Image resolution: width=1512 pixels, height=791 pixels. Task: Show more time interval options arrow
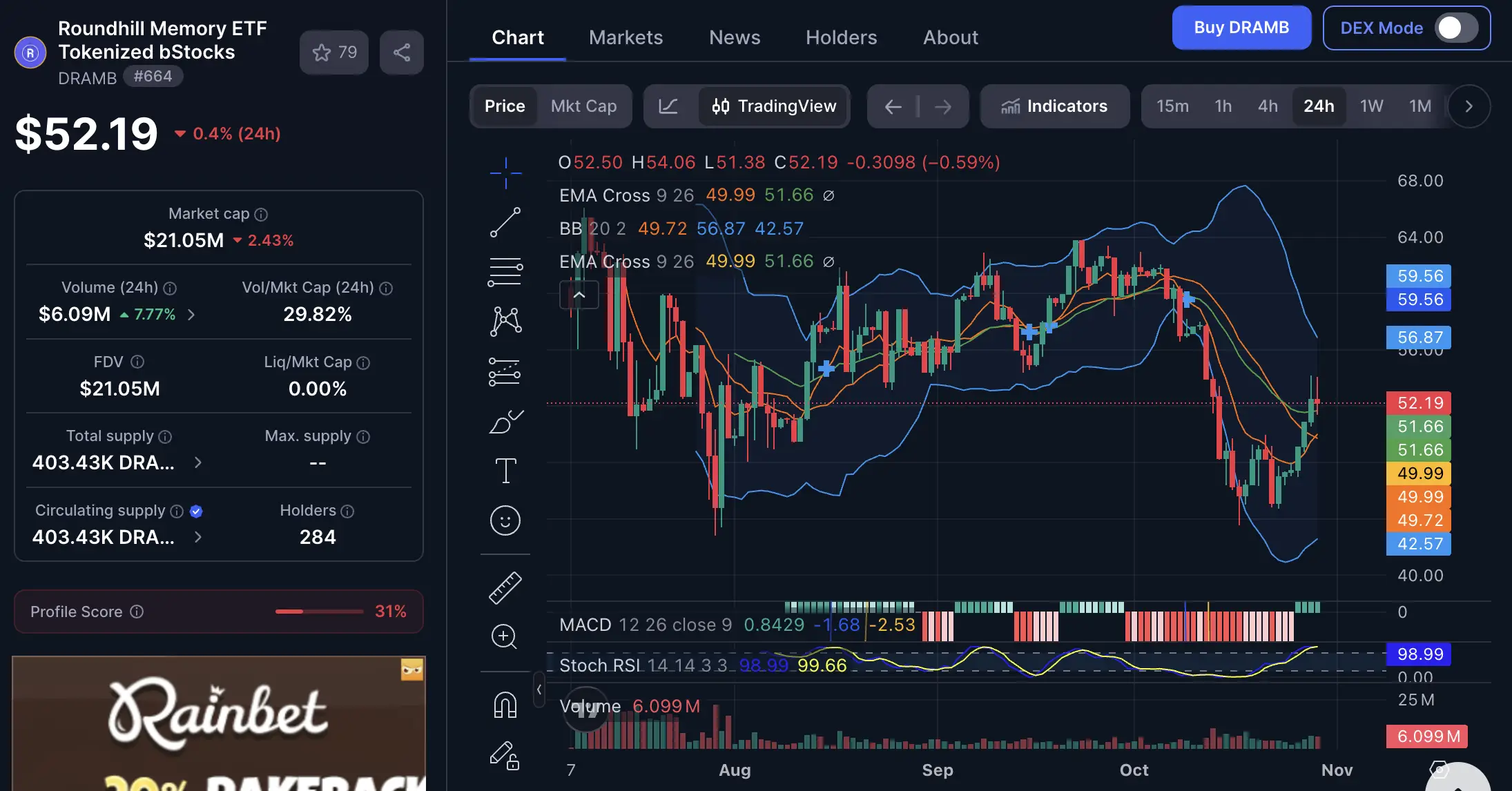tap(1469, 106)
